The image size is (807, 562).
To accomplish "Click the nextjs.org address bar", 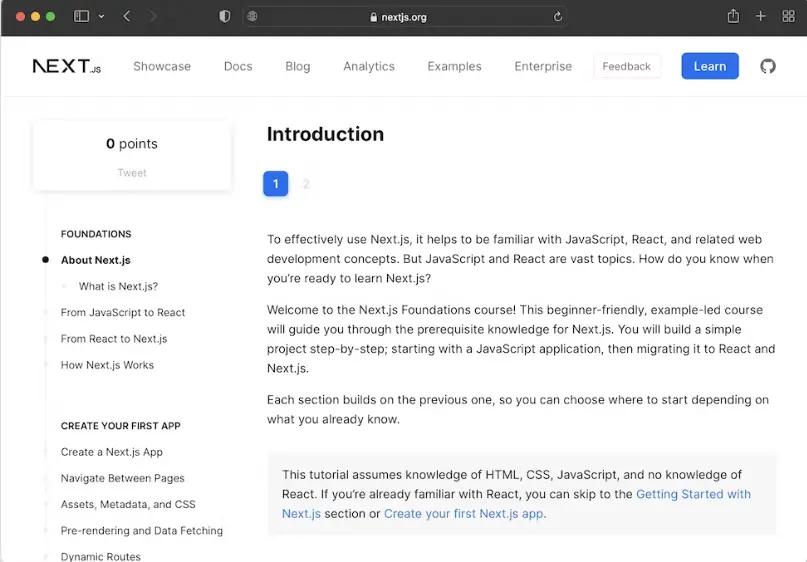I will pyautogui.click(x=404, y=17).
